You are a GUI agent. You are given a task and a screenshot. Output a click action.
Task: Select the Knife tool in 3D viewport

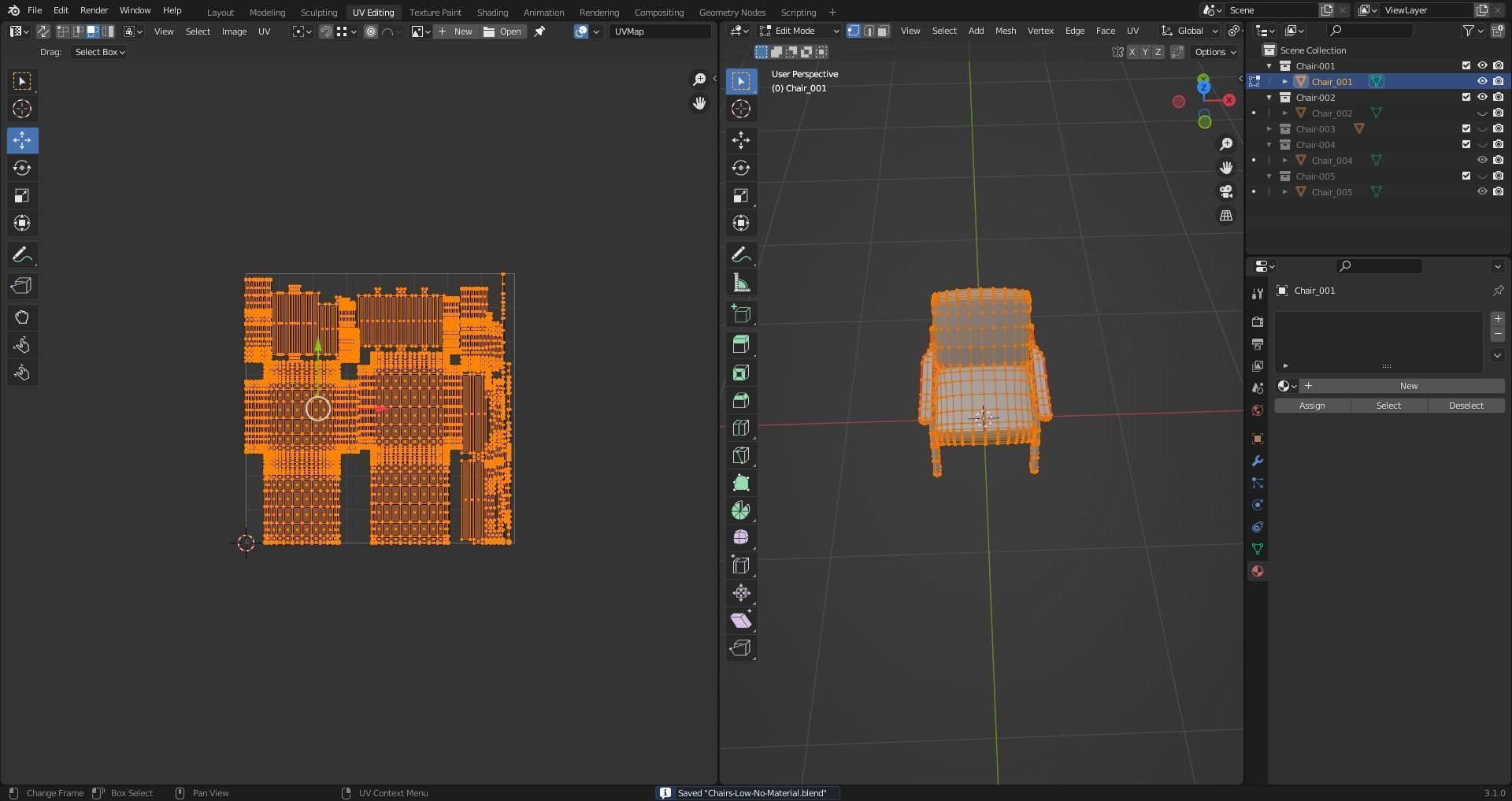point(740,455)
